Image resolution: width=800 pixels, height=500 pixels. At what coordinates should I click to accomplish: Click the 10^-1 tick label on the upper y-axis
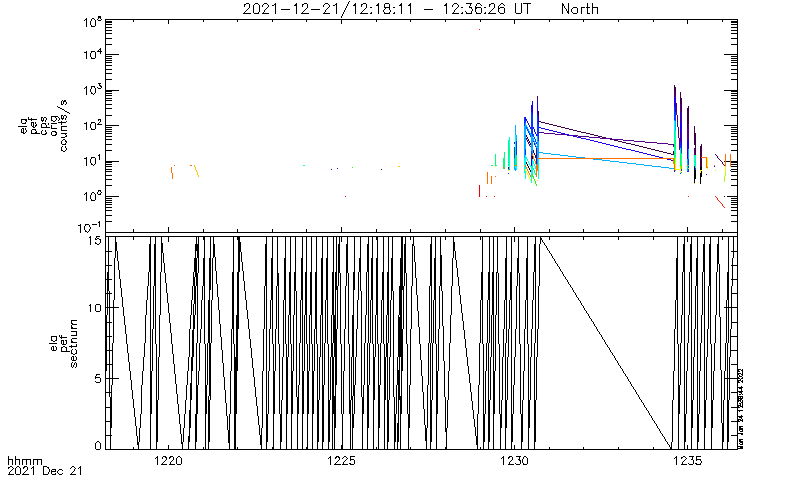coord(90,227)
